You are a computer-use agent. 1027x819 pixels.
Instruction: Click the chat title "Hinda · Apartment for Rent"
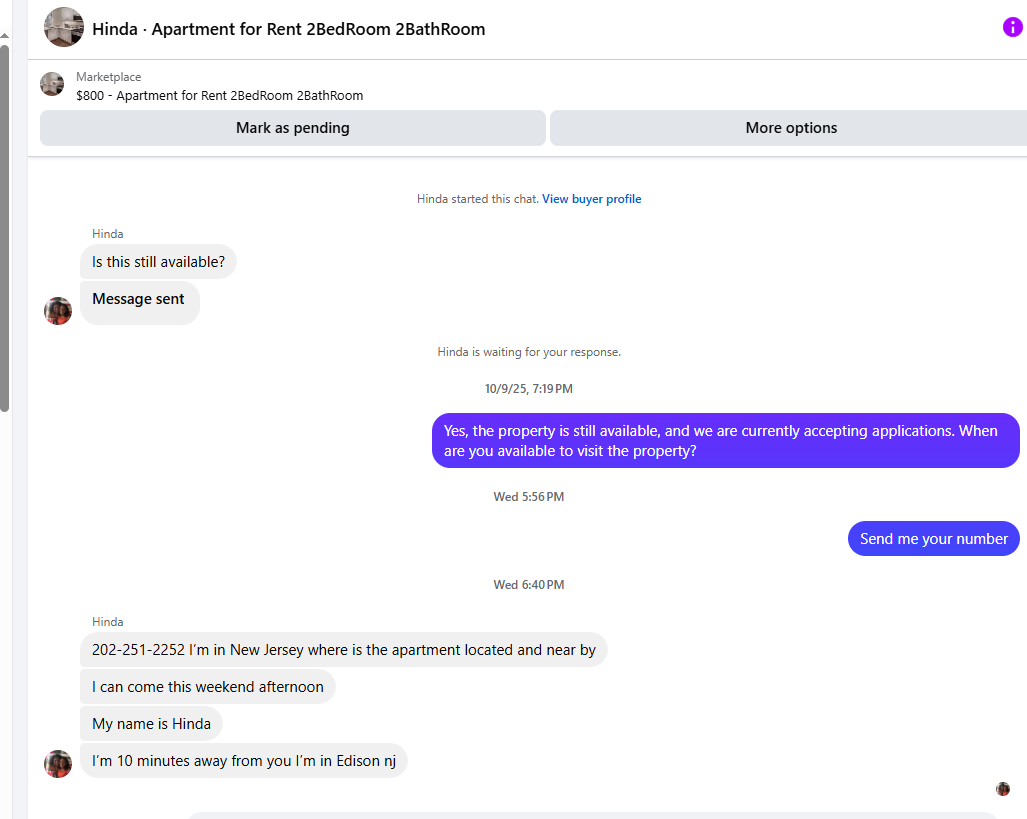point(288,29)
